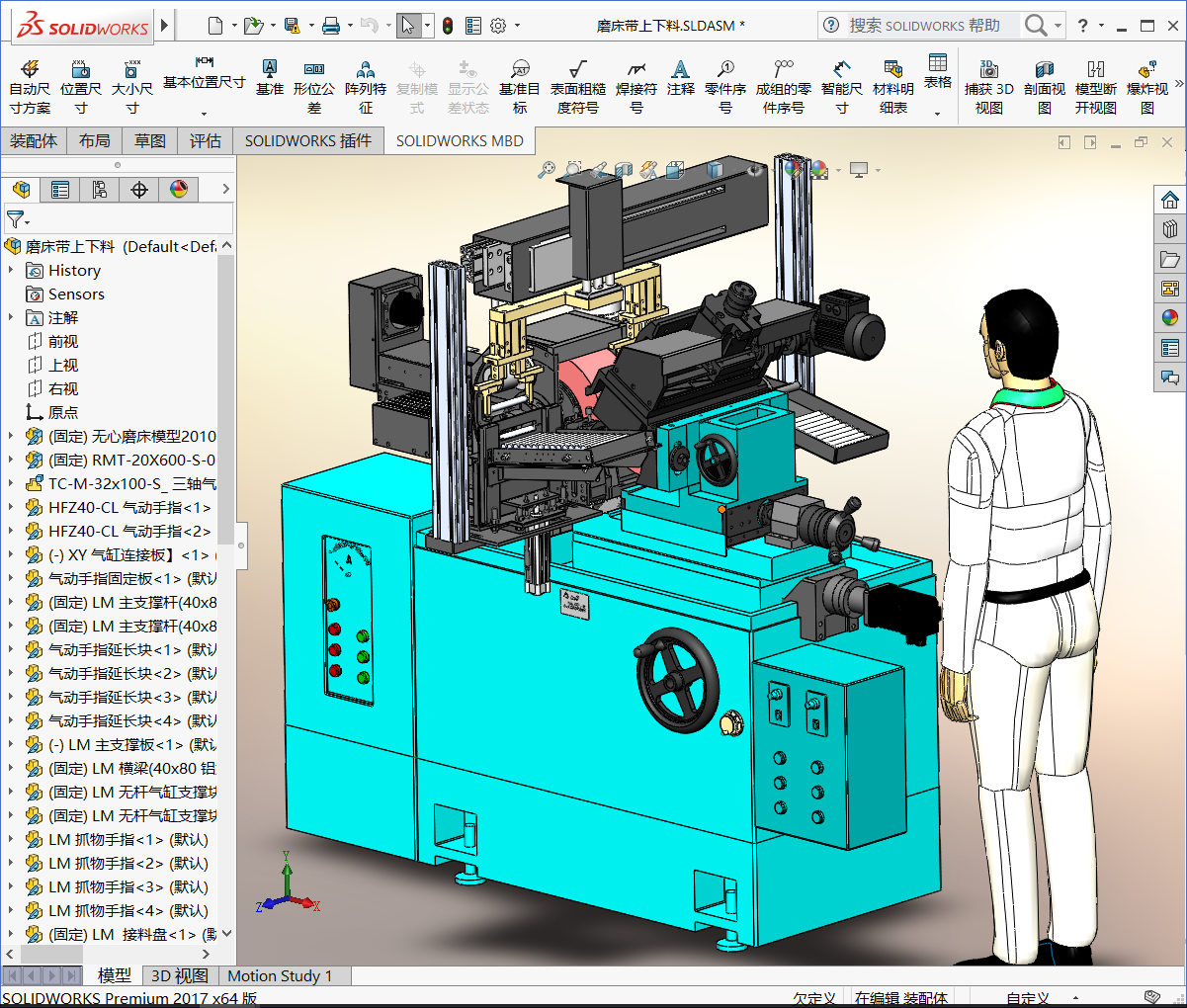The width and height of the screenshot is (1187, 1008).
Task: Open the DisplayManager appearance color ball tab
Action: click(179, 189)
